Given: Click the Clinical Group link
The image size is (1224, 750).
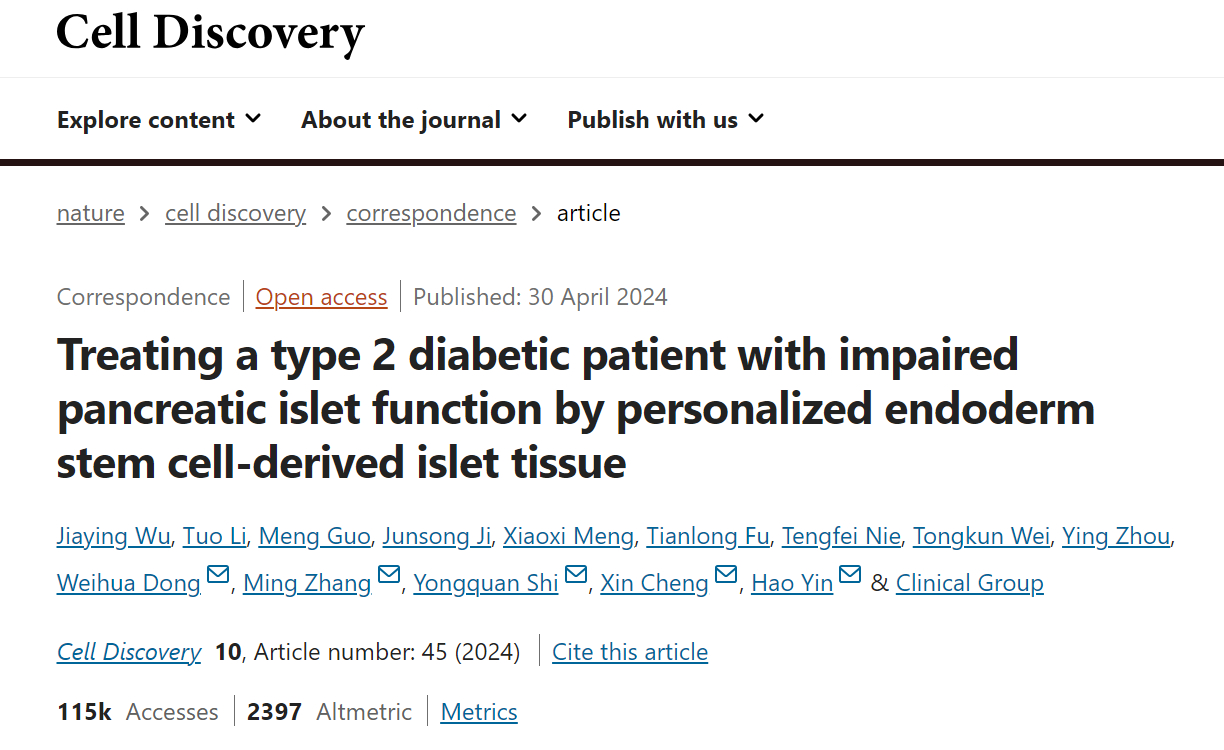Looking at the screenshot, I should click(969, 583).
